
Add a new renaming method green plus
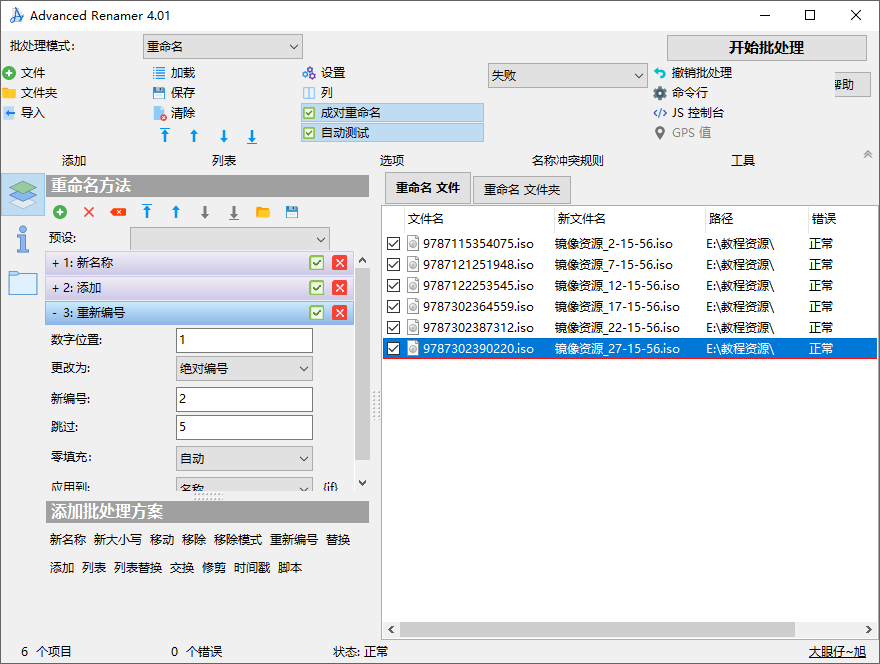60,212
